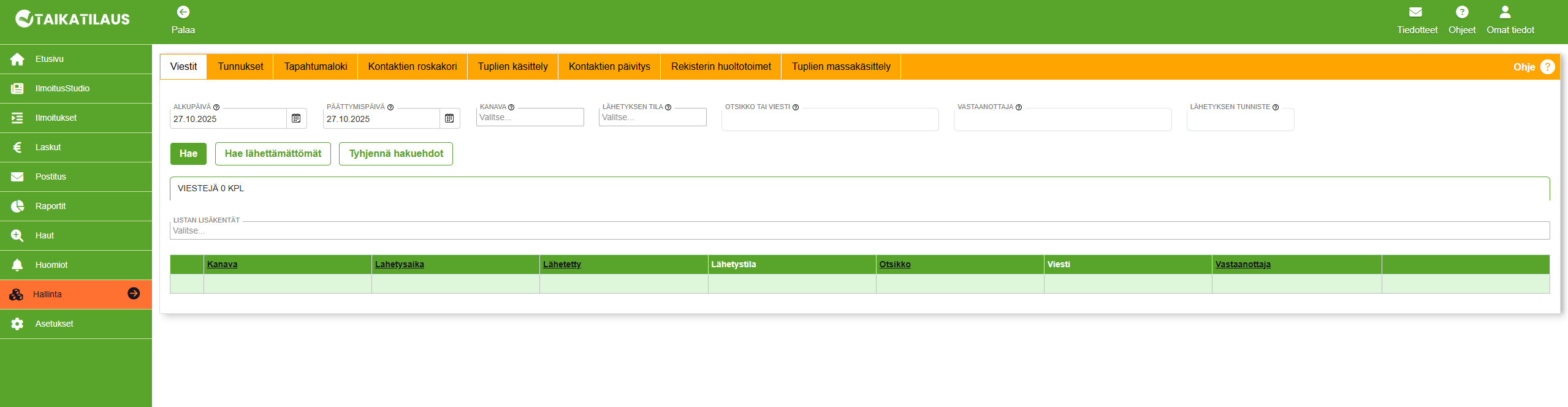This screenshot has height=407, width=1568.
Task: Click the Ohje question mark icon on tab bar
Action: point(1547,67)
